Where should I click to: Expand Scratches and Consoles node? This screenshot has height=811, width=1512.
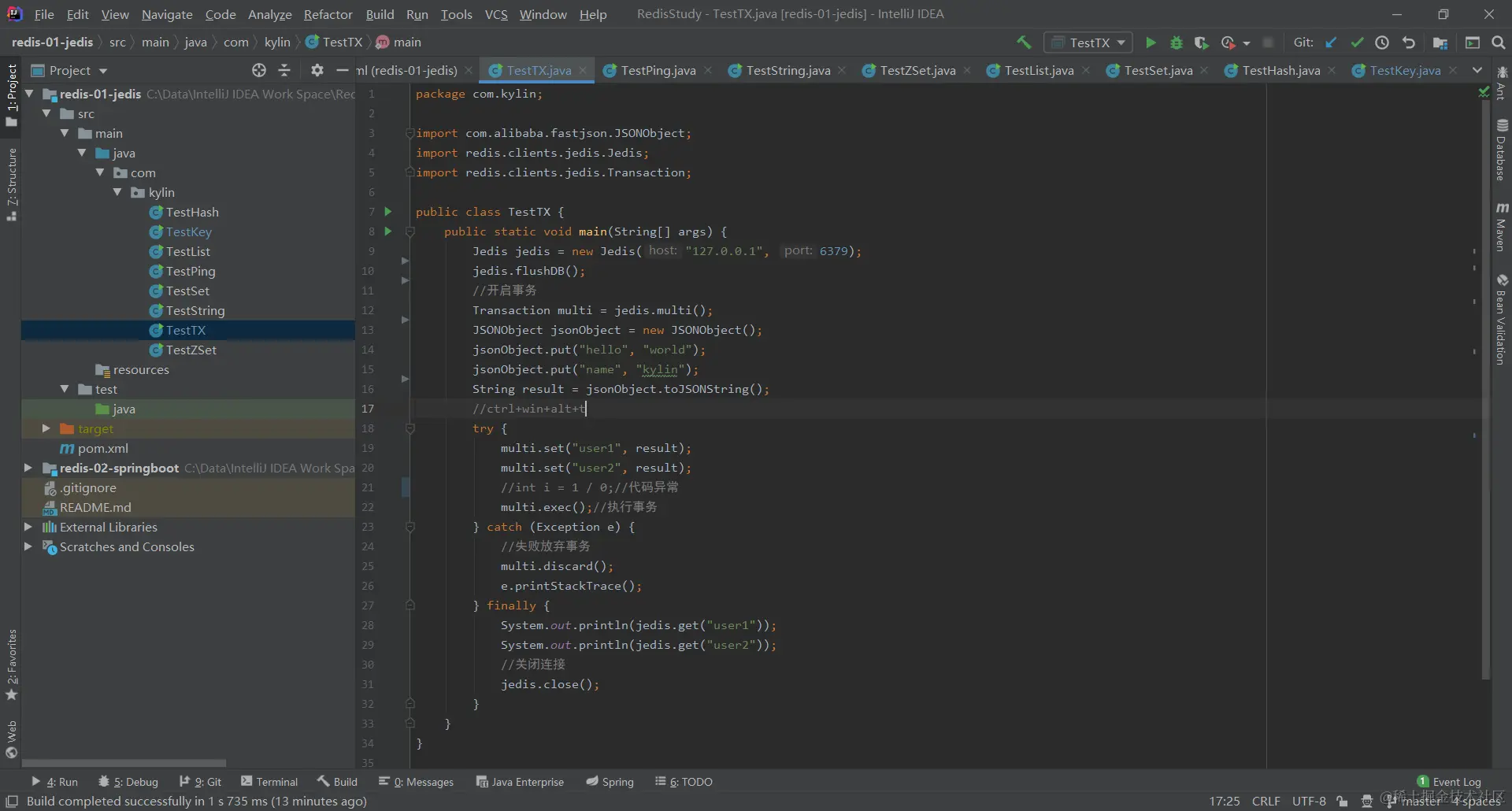point(28,546)
